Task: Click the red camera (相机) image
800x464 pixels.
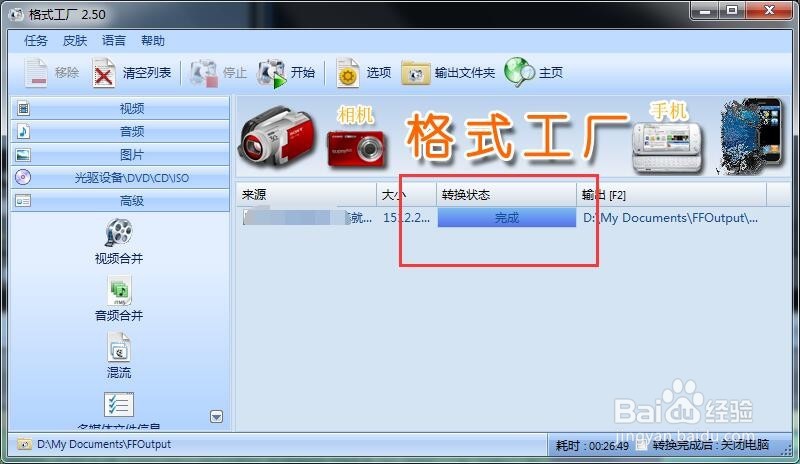Action: [x=356, y=148]
